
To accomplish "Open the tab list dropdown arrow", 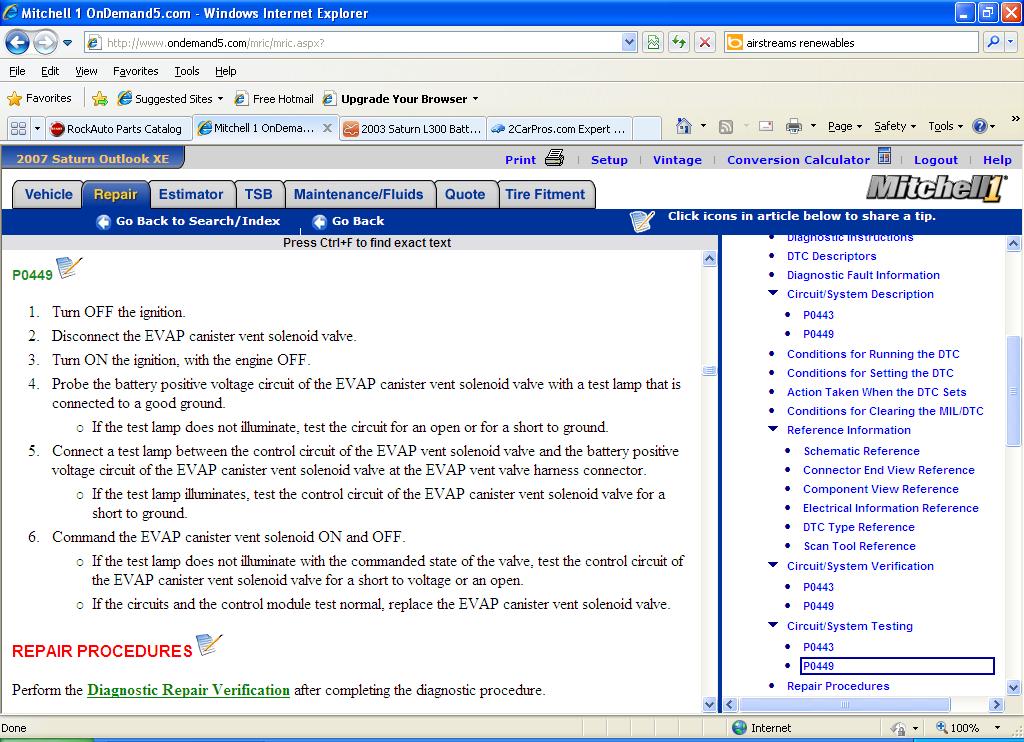I will pyautogui.click(x=37, y=129).
